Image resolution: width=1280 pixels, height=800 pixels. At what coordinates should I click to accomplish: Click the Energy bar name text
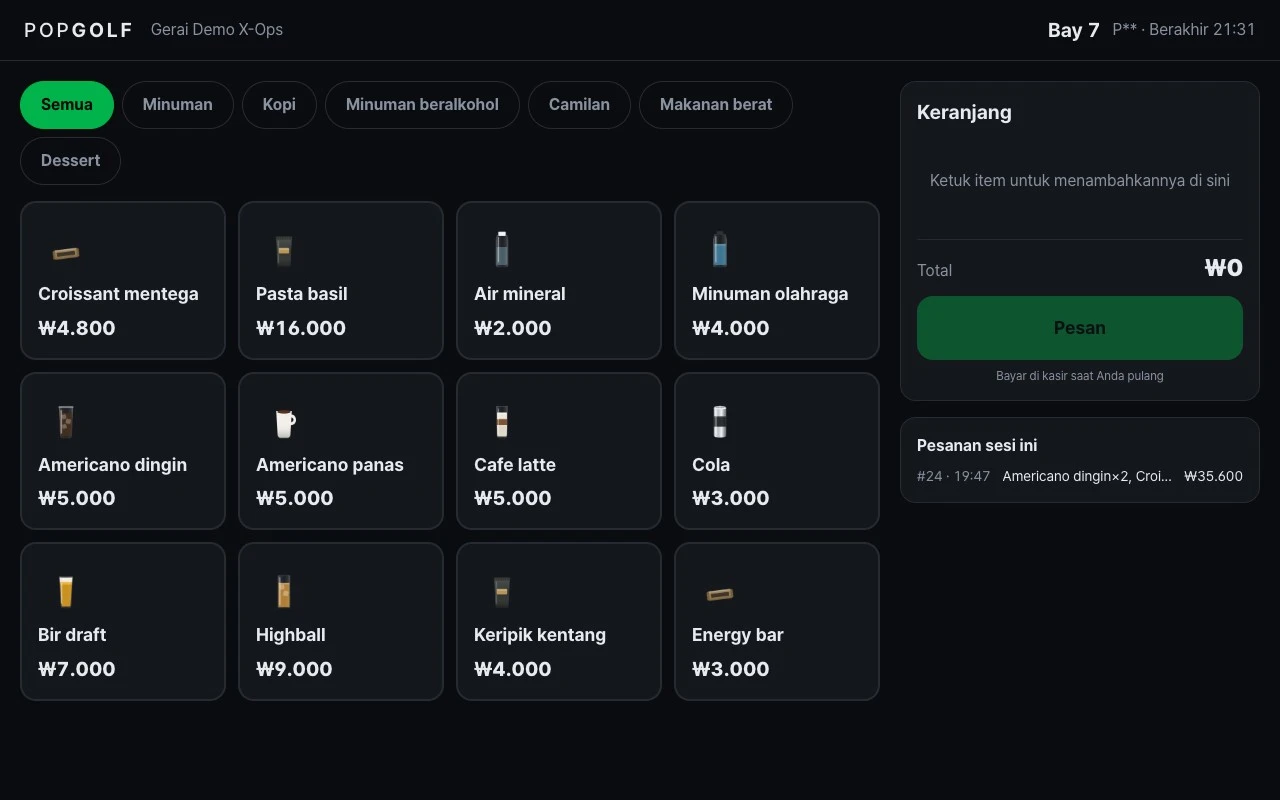pyautogui.click(x=738, y=635)
